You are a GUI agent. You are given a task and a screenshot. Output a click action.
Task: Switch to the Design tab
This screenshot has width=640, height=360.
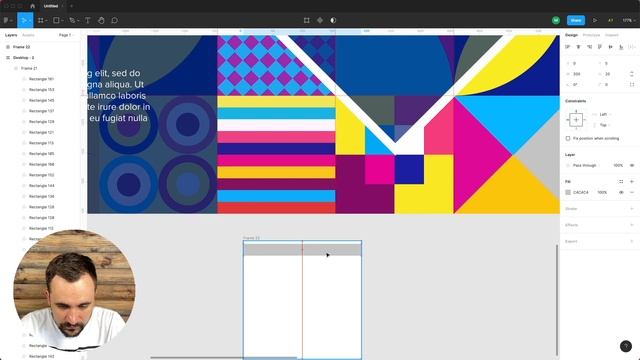(571, 35)
